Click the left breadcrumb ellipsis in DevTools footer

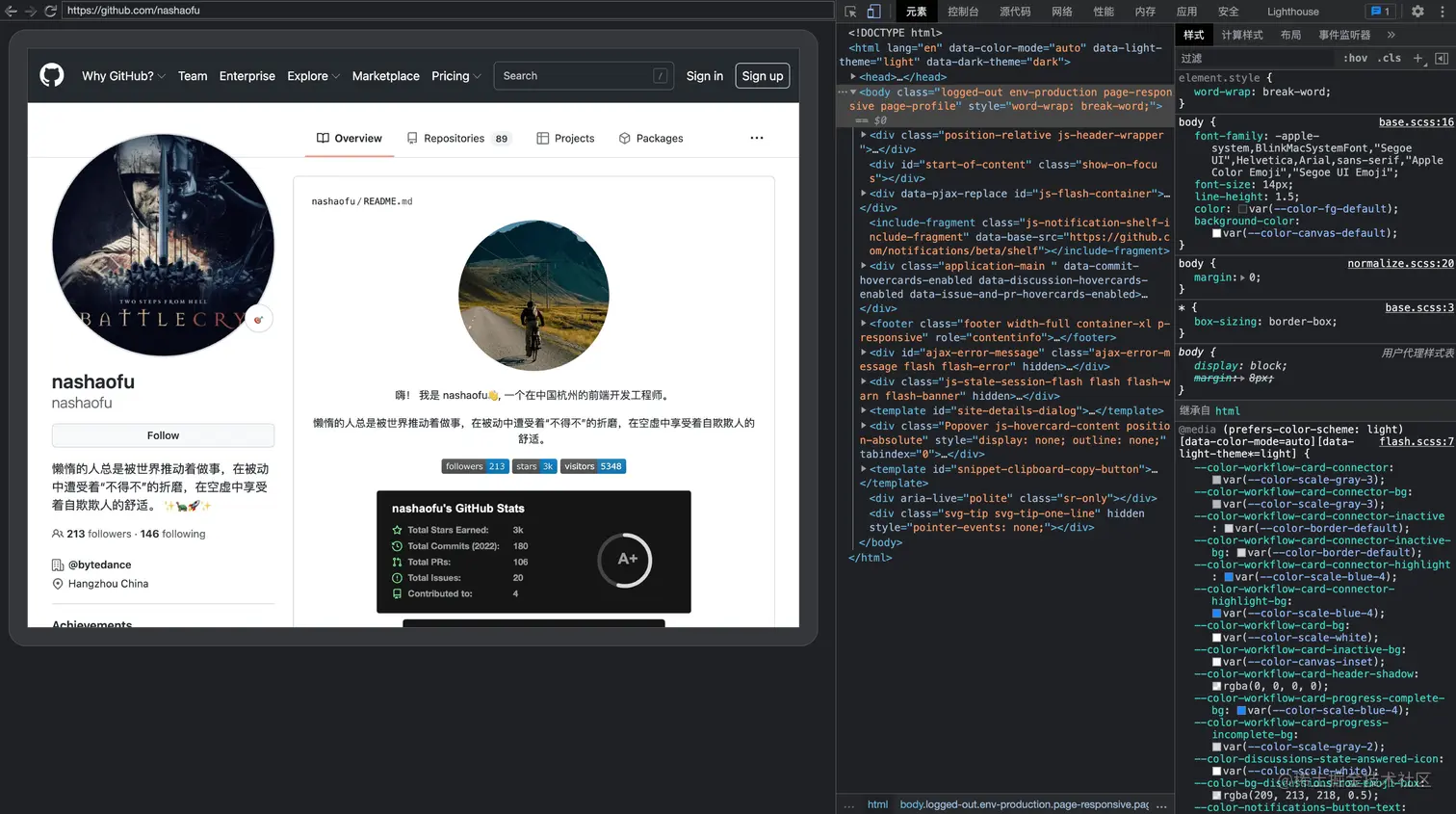click(x=848, y=805)
